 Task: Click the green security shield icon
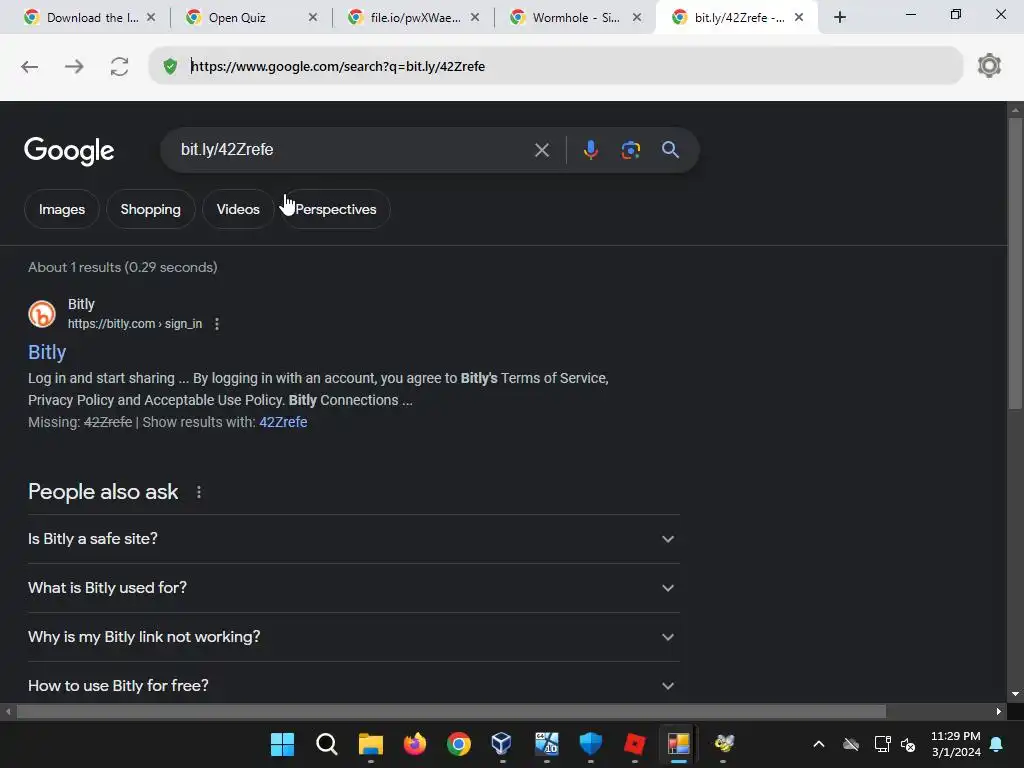pos(170,66)
